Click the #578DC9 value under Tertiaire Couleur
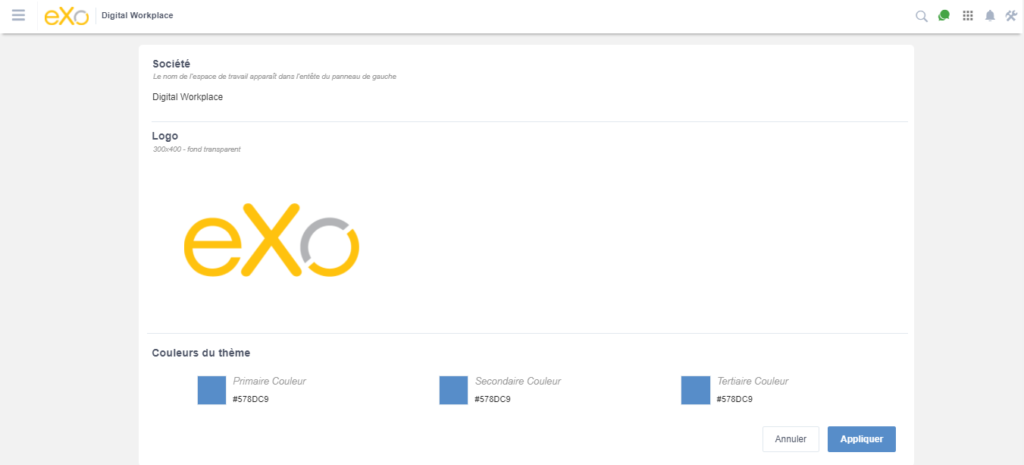This screenshot has height=465, width=1024. 735,399
